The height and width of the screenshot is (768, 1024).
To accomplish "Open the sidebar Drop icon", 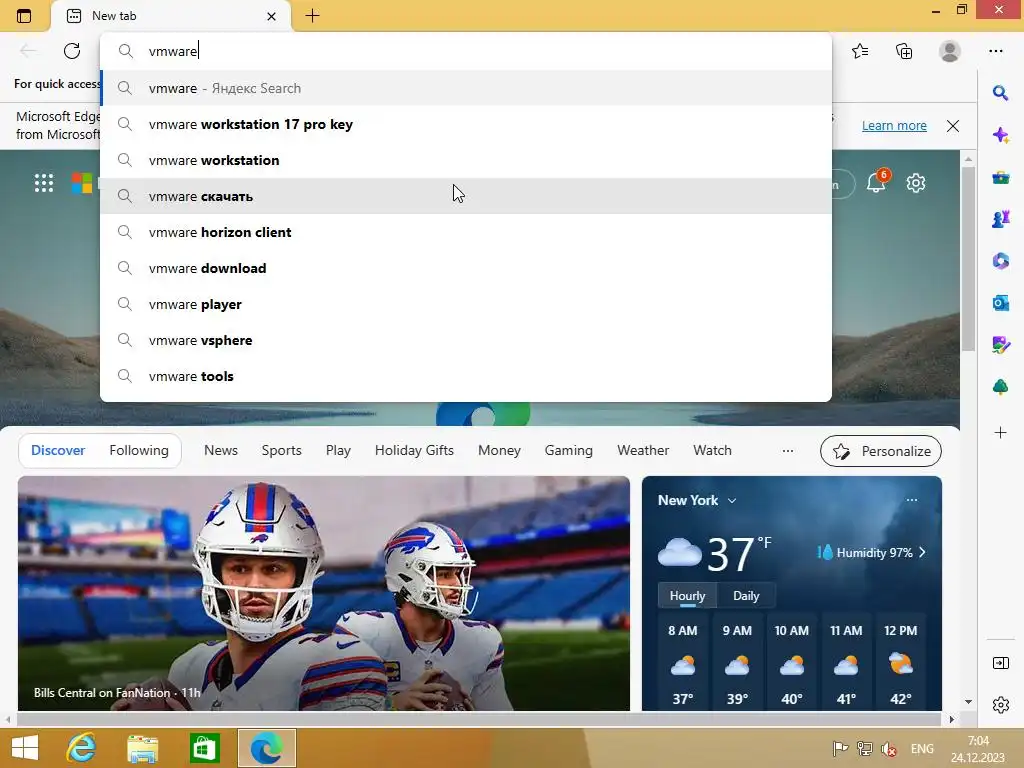I will coord(1000,345).
